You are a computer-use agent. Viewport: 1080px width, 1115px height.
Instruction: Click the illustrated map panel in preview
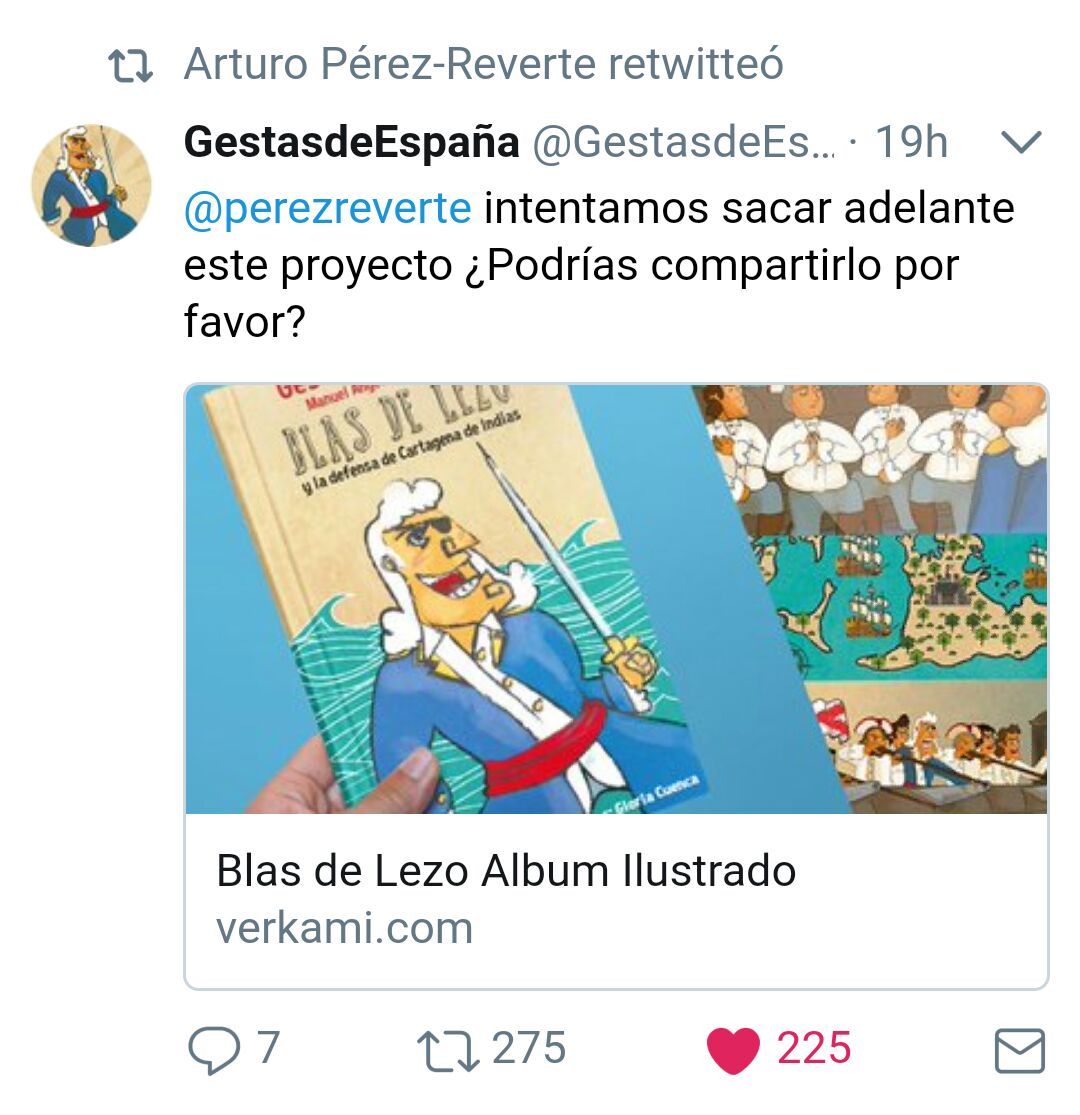[899, 607]
